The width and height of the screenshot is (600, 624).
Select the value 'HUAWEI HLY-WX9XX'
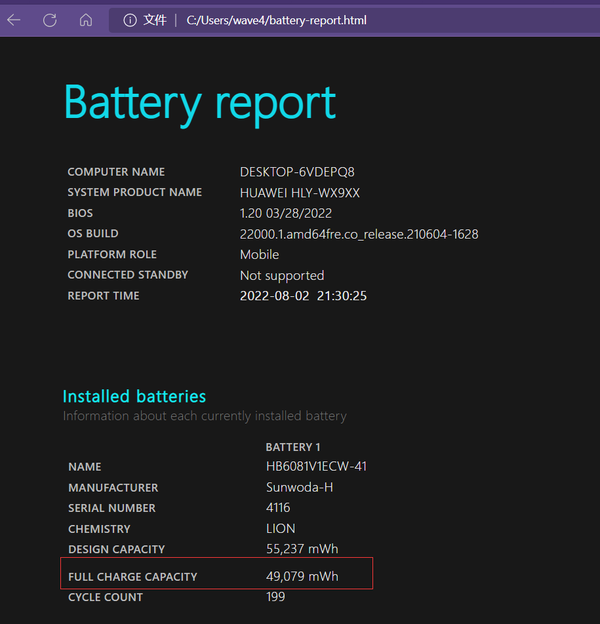[300, 193]
